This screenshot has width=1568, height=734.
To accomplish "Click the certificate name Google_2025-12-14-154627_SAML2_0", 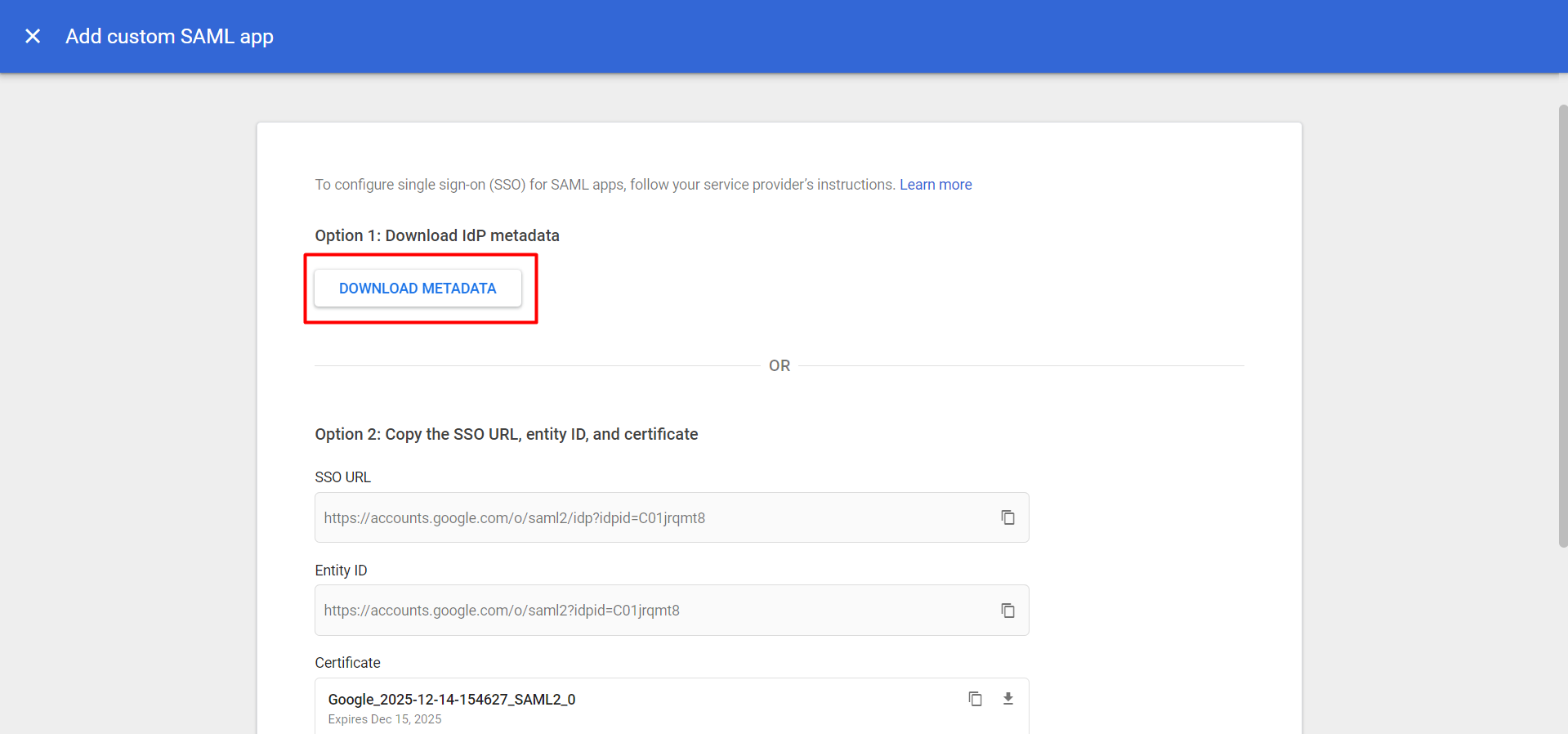I will coord(452,700).
